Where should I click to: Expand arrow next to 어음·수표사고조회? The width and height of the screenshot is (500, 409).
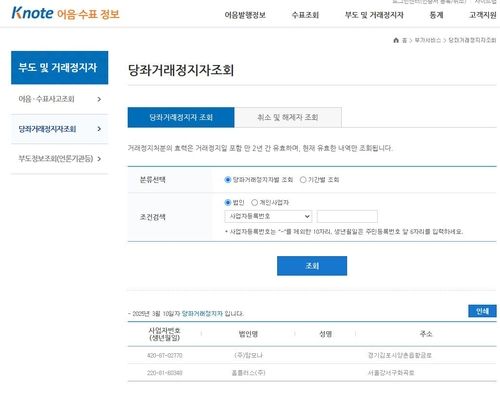99,99
